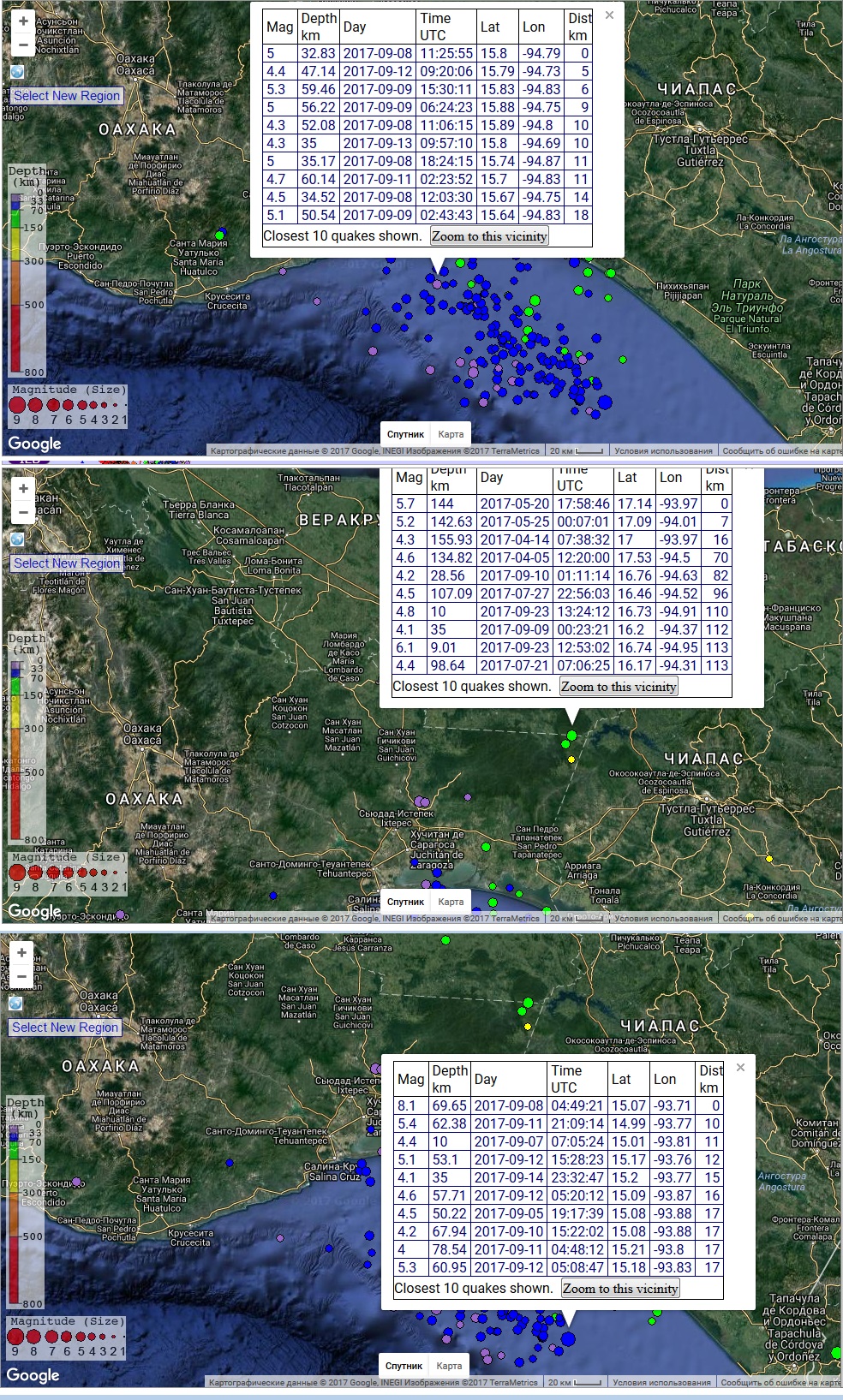
Task: Click "Zoom to this vicinity" in the bottom popup
Action: [620, 1289]
